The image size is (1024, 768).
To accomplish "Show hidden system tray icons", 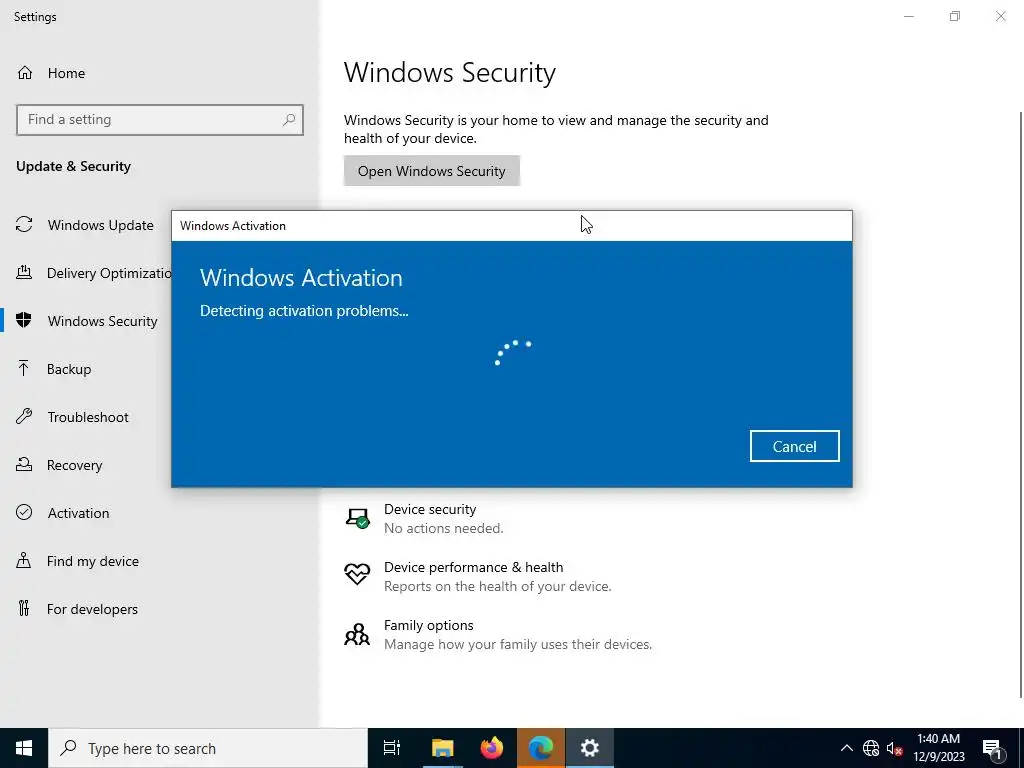I will coord(846,748).
